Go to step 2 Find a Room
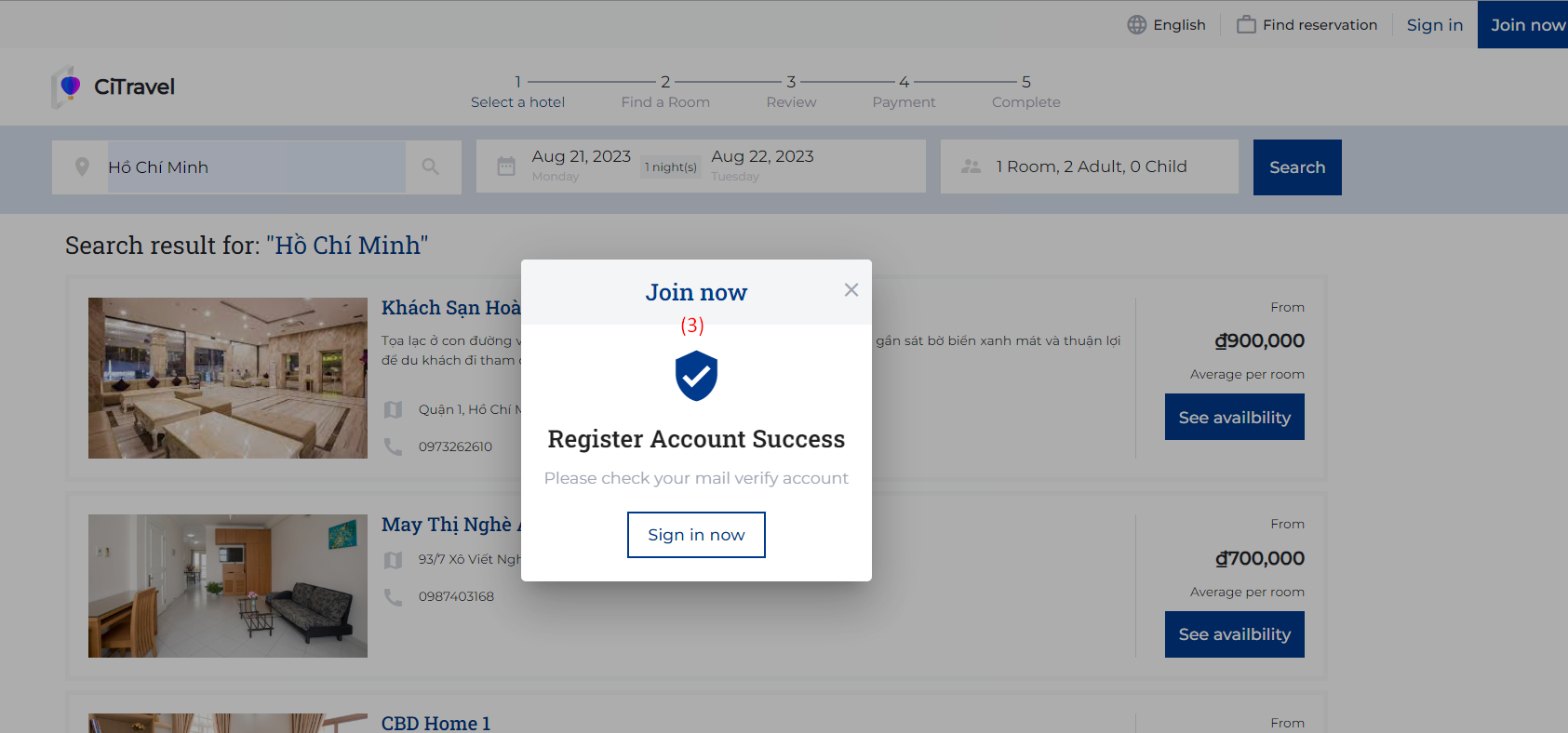Viewport: 1568px width, 733px height. coord(665,92)
